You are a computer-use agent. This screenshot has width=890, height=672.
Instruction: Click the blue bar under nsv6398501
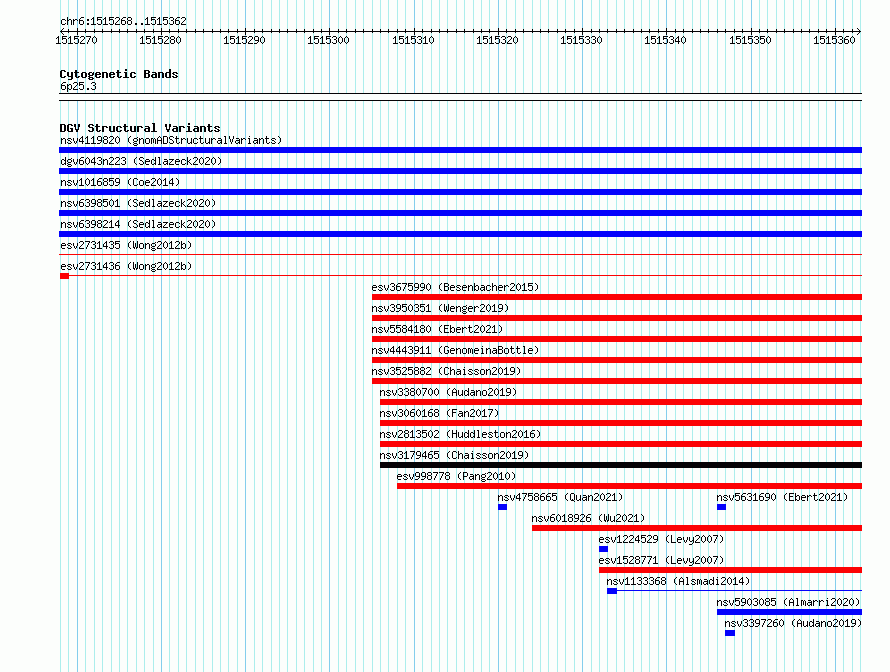coord(460,213)
